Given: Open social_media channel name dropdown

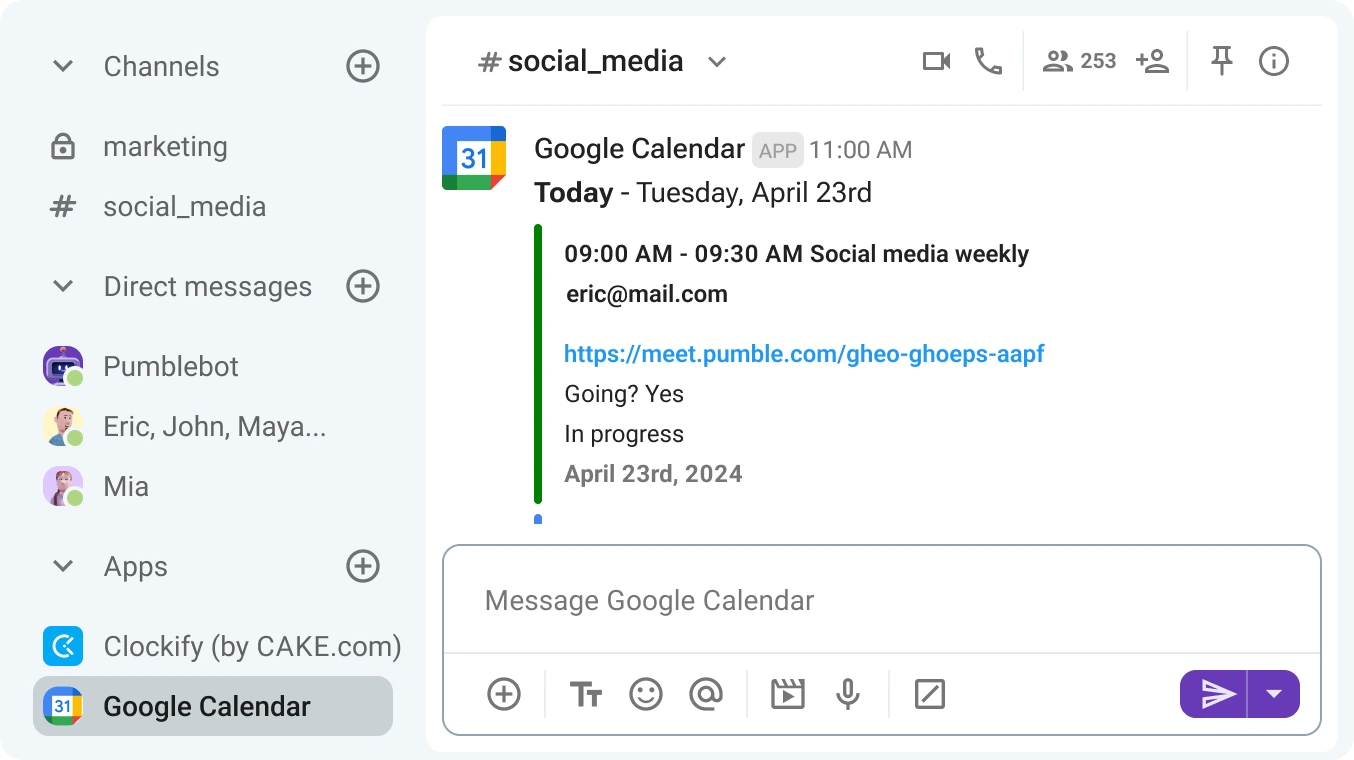Looking at the screenshot, I should [x=716, y=62].
